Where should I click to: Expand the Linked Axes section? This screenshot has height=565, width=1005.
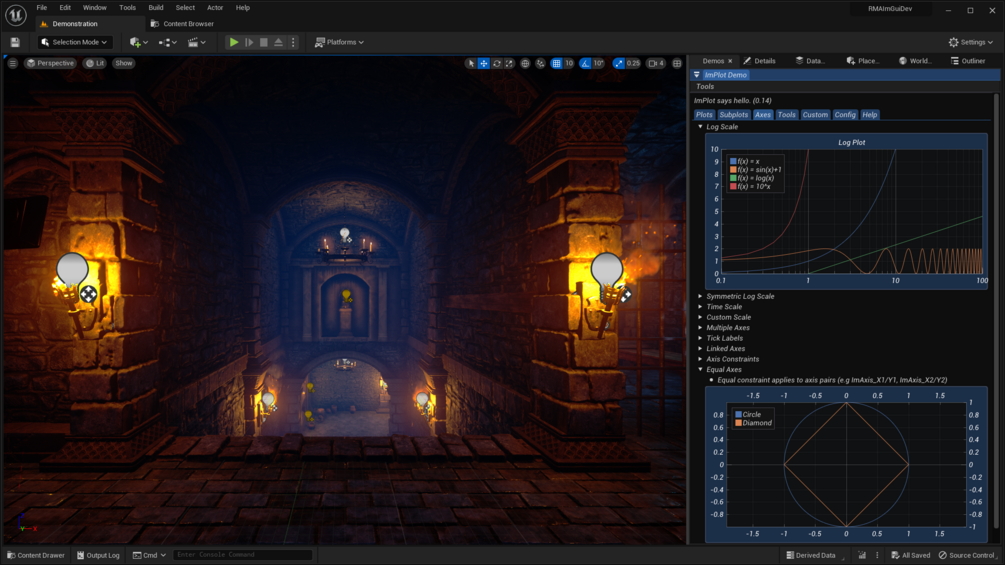701,348
